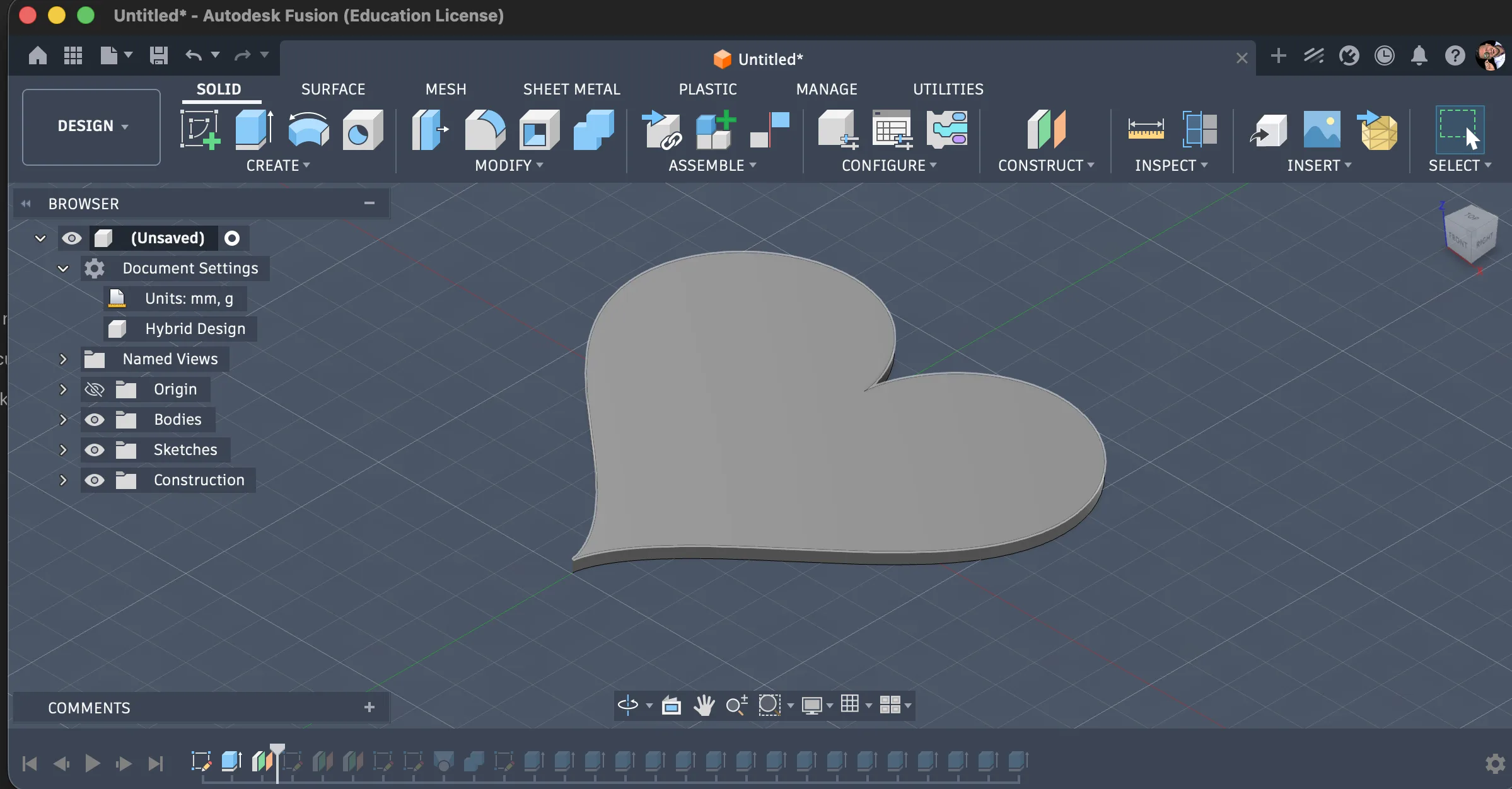The height and width of the screenshot is (789, 1512).
Task: Select the Interference icon in Inspect
Action: pyautogui.click(x=1200, y=129)
